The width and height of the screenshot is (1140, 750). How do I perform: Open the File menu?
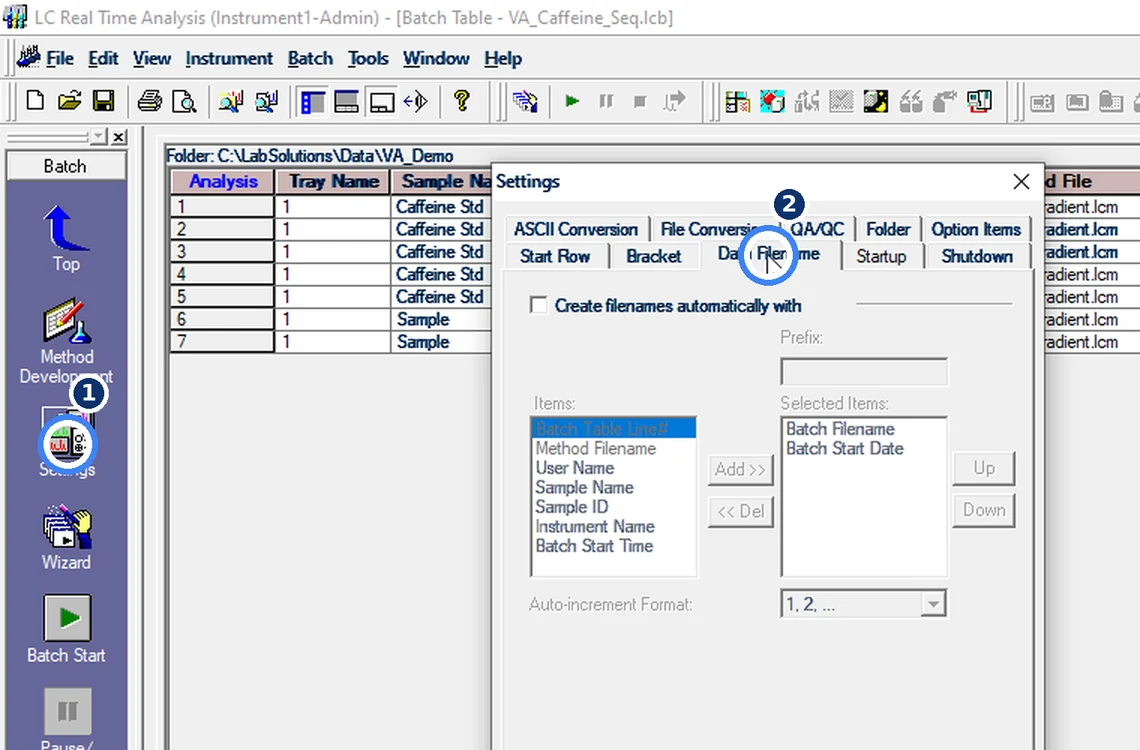(x=60, y=58)
